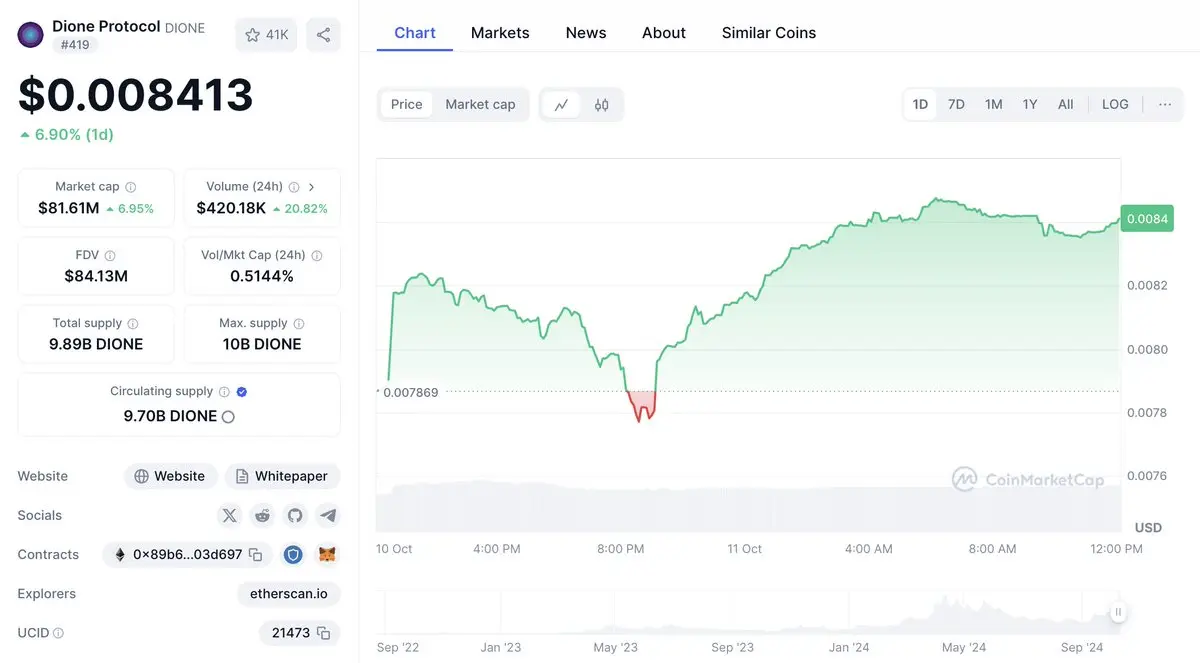Add token to MetaMask fox icon
The image size is (1200, 663).
327,554
